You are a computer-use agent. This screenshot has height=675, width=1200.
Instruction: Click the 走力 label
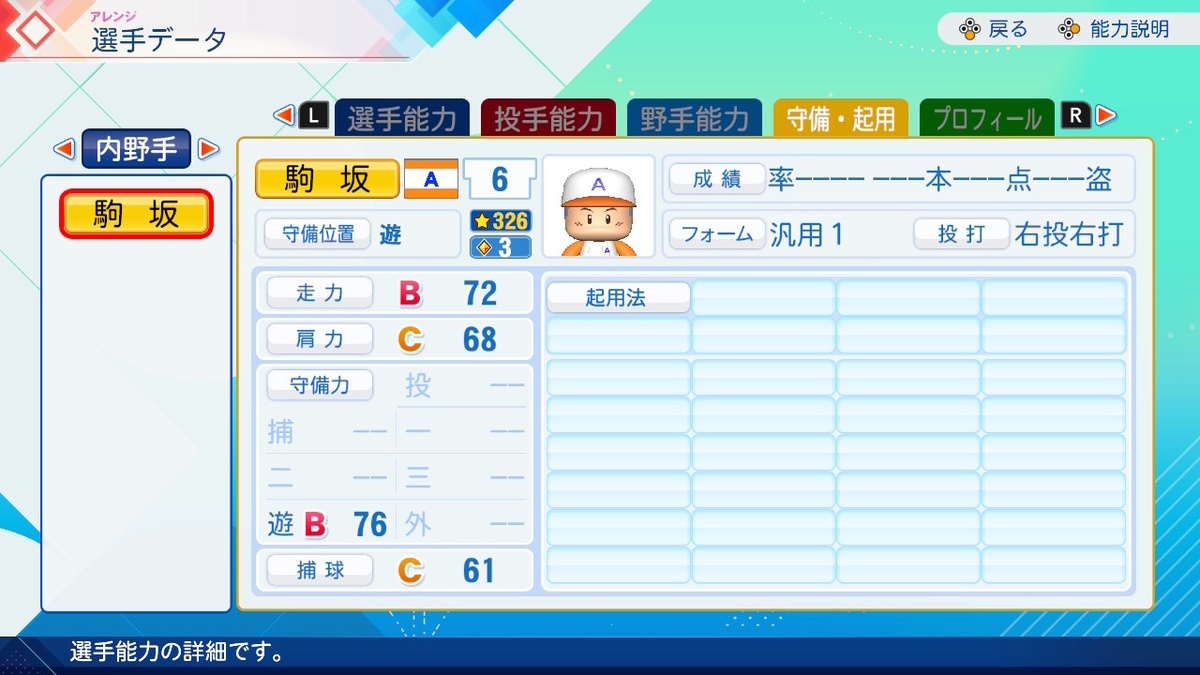click(319, 292)
